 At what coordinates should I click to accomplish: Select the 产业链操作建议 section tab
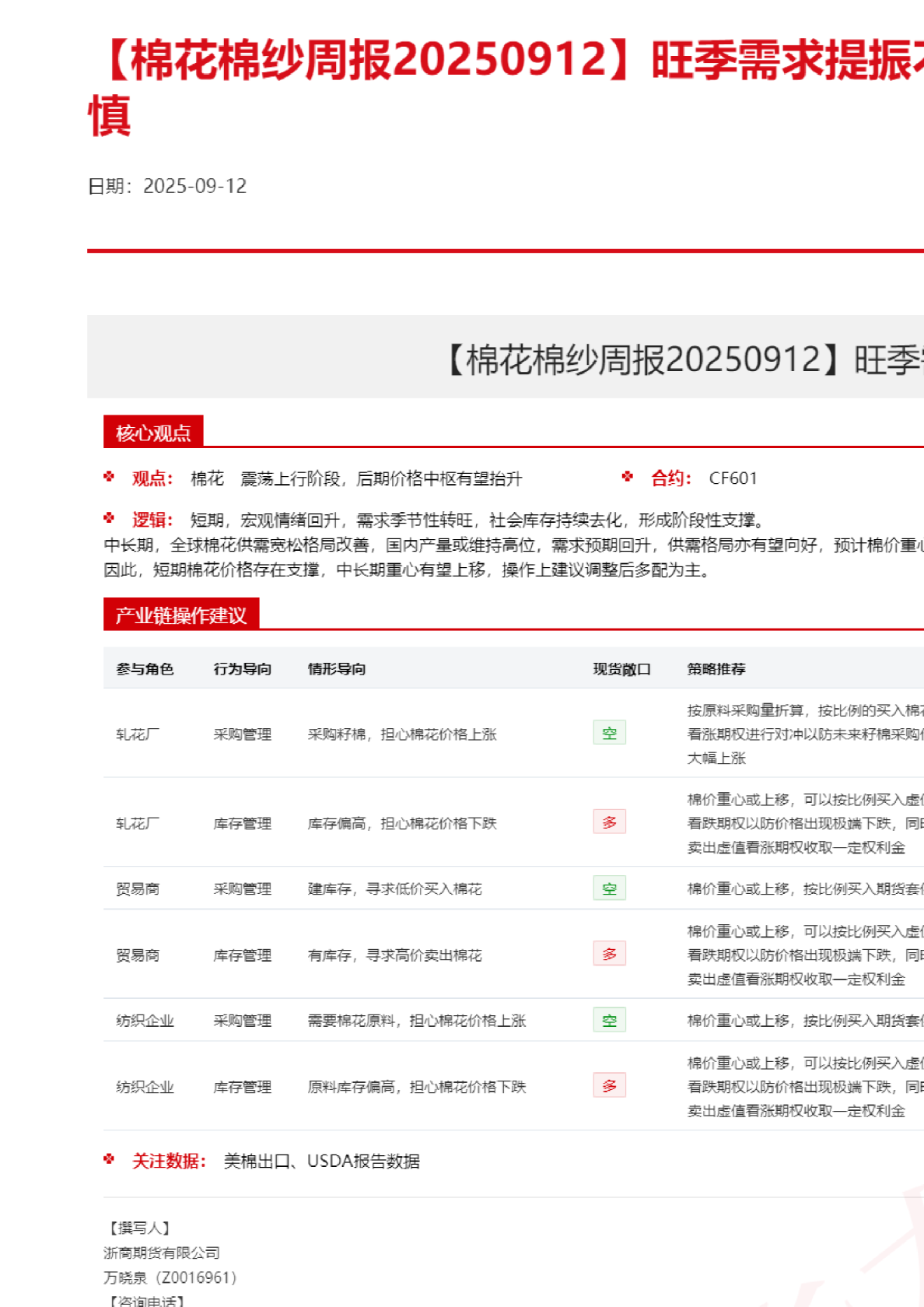point(181,615)
